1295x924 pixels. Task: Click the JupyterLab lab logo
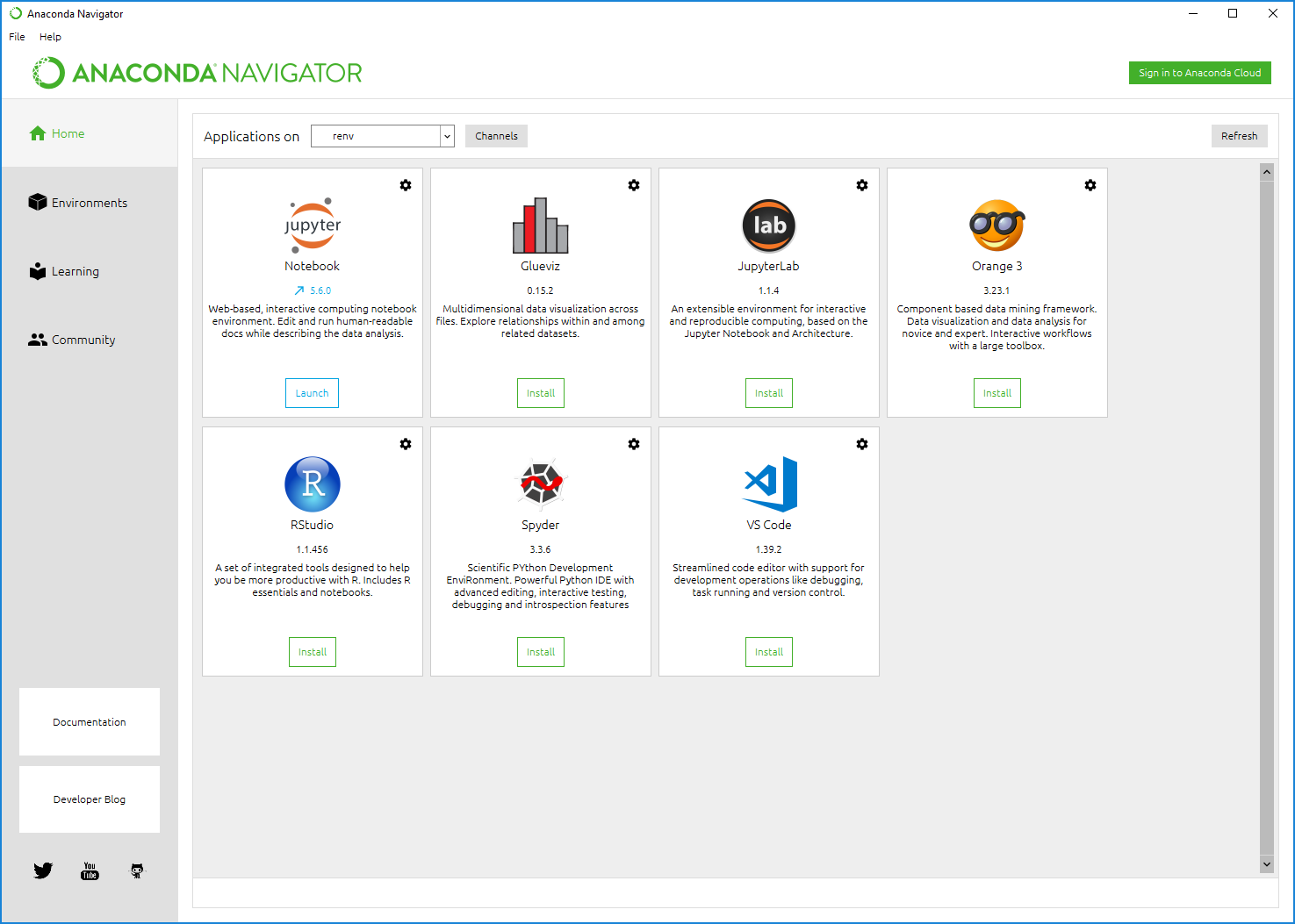click(x=769, y=226)
